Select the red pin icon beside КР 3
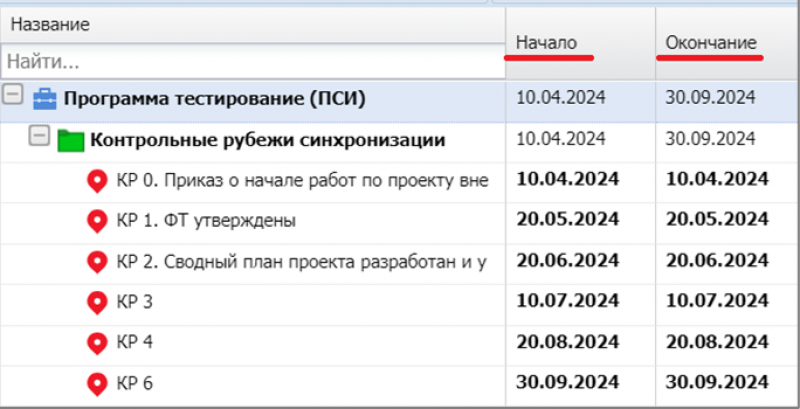 (x=97, y=302)
